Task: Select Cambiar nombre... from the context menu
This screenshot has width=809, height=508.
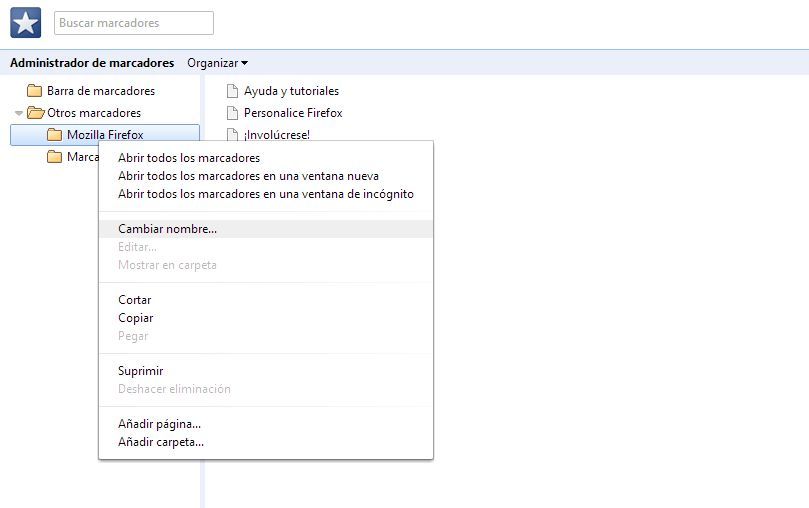Action: coord(266,229)
